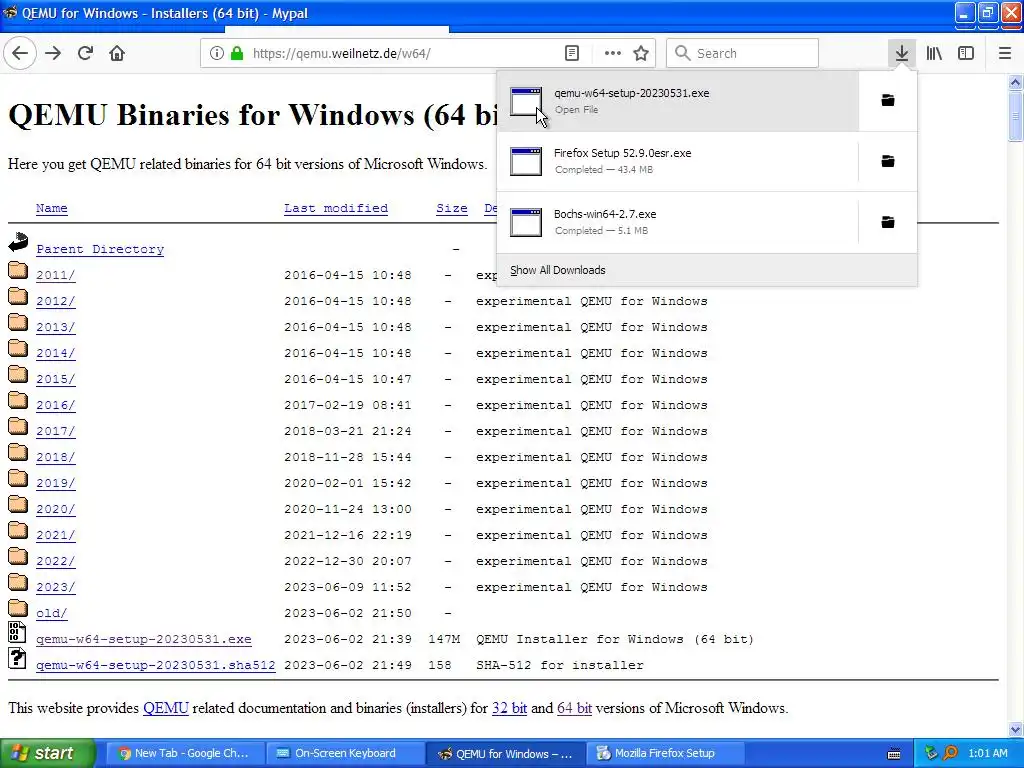Open the 2014/ directory link
The height and width of the screenshot is (768, 1024).
[x=56, y=353]
